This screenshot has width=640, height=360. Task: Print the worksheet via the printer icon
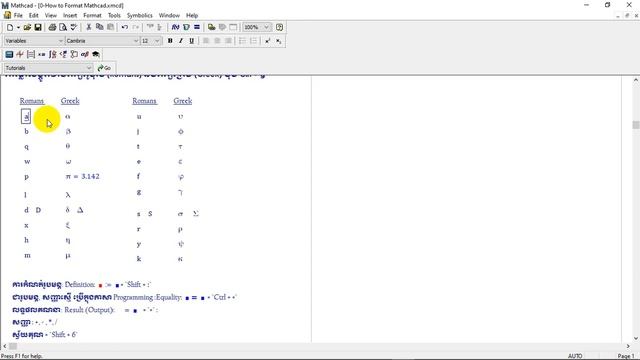click(x=52, y=27)
